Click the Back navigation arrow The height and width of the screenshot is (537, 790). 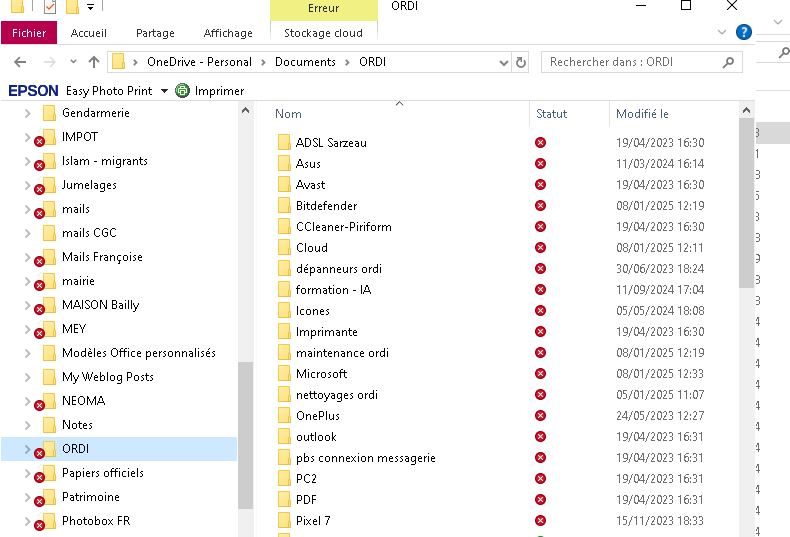pos(20,62)
